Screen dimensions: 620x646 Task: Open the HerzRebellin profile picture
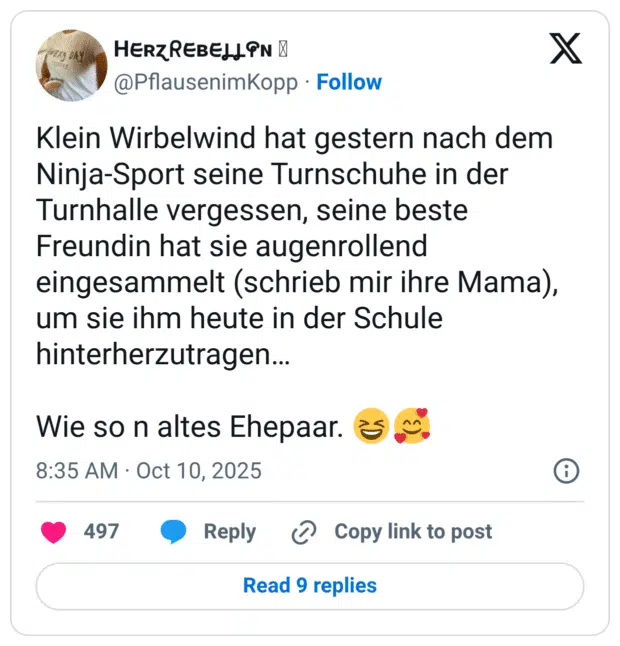click(71, 65)
